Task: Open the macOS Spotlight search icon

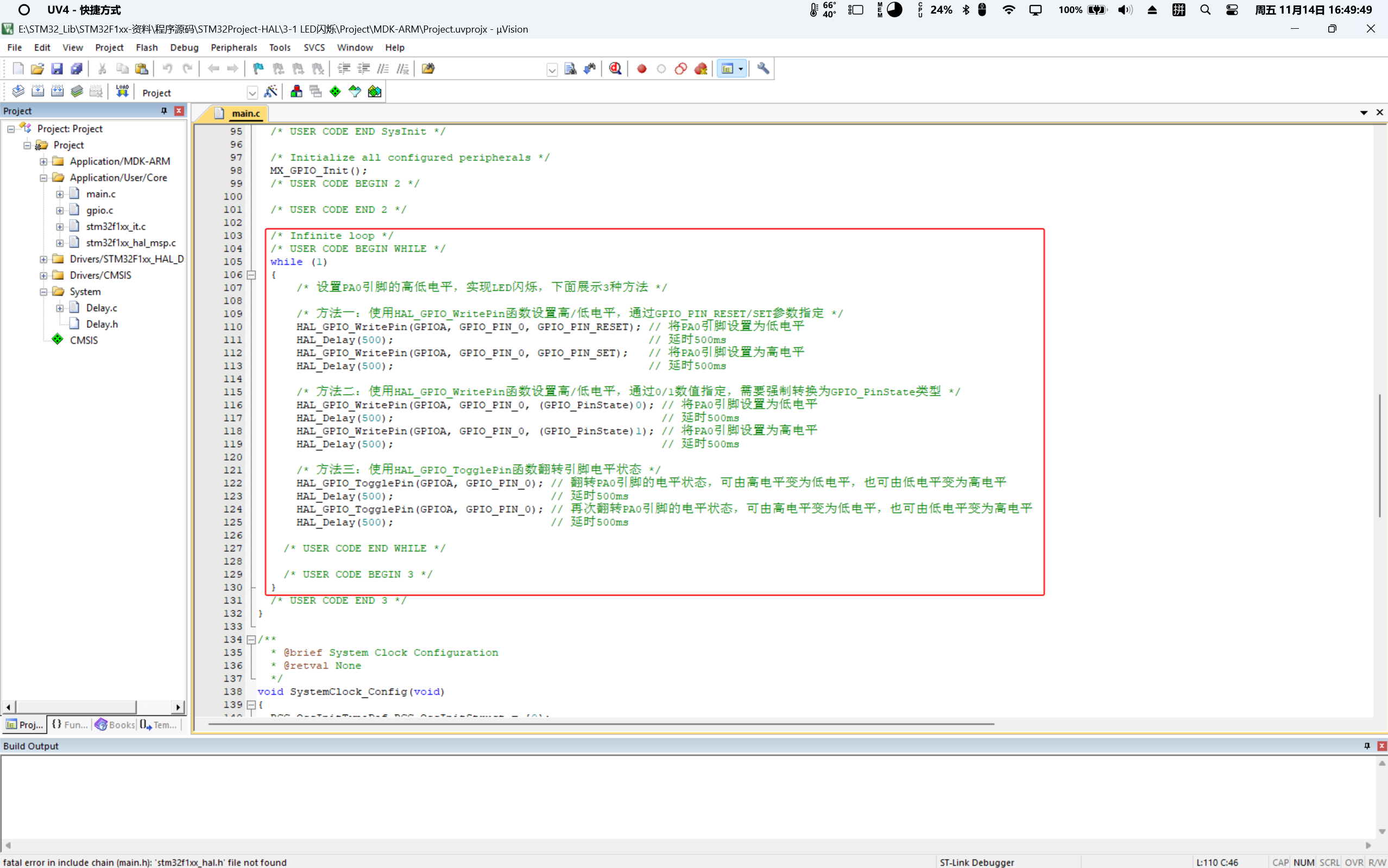Action: (1205, 10)
